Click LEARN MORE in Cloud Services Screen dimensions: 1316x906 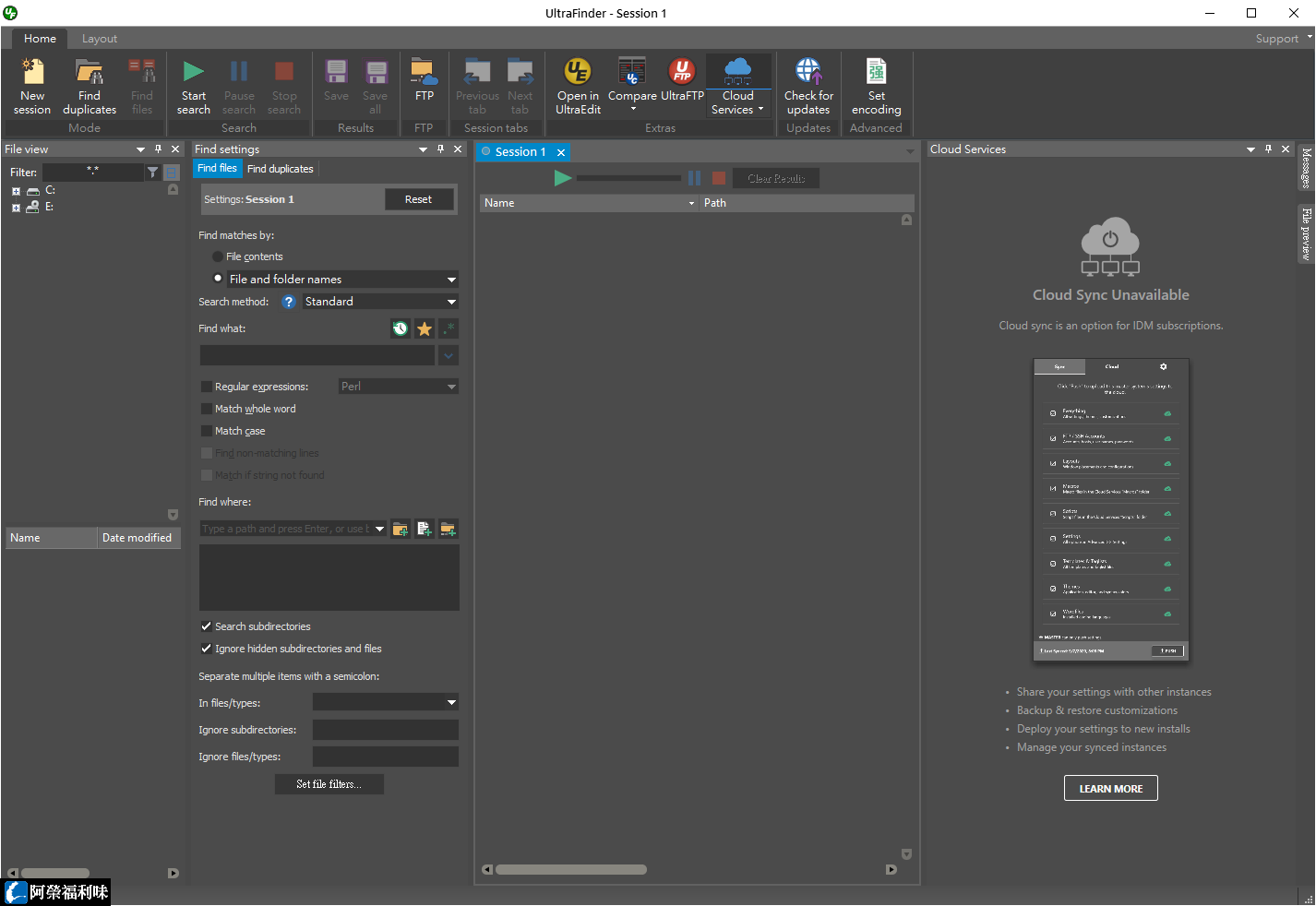[1111, 789]
